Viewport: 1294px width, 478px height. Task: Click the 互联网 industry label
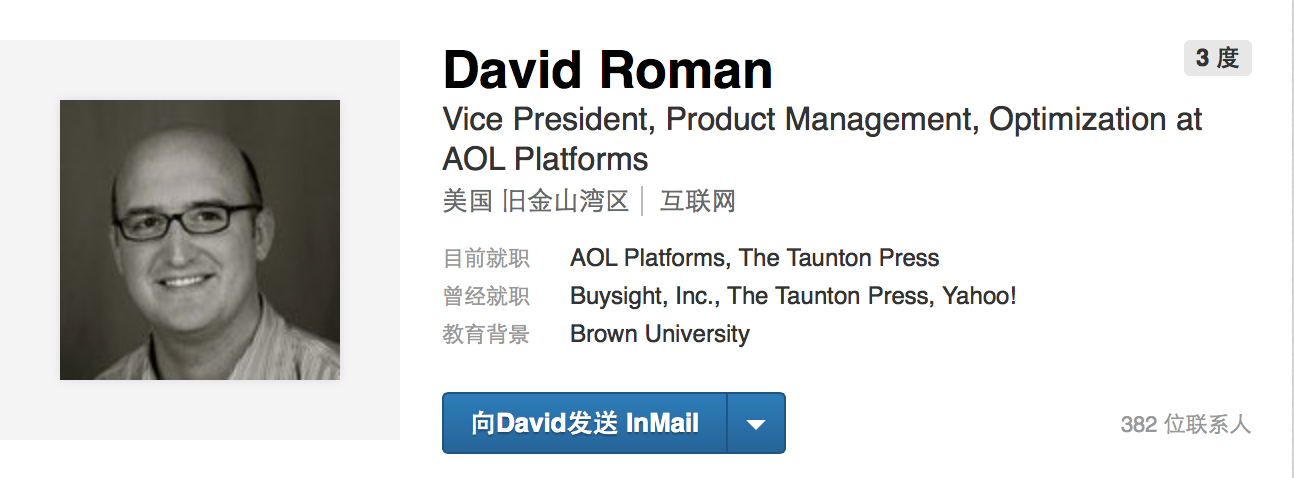(x=698, y=202)
